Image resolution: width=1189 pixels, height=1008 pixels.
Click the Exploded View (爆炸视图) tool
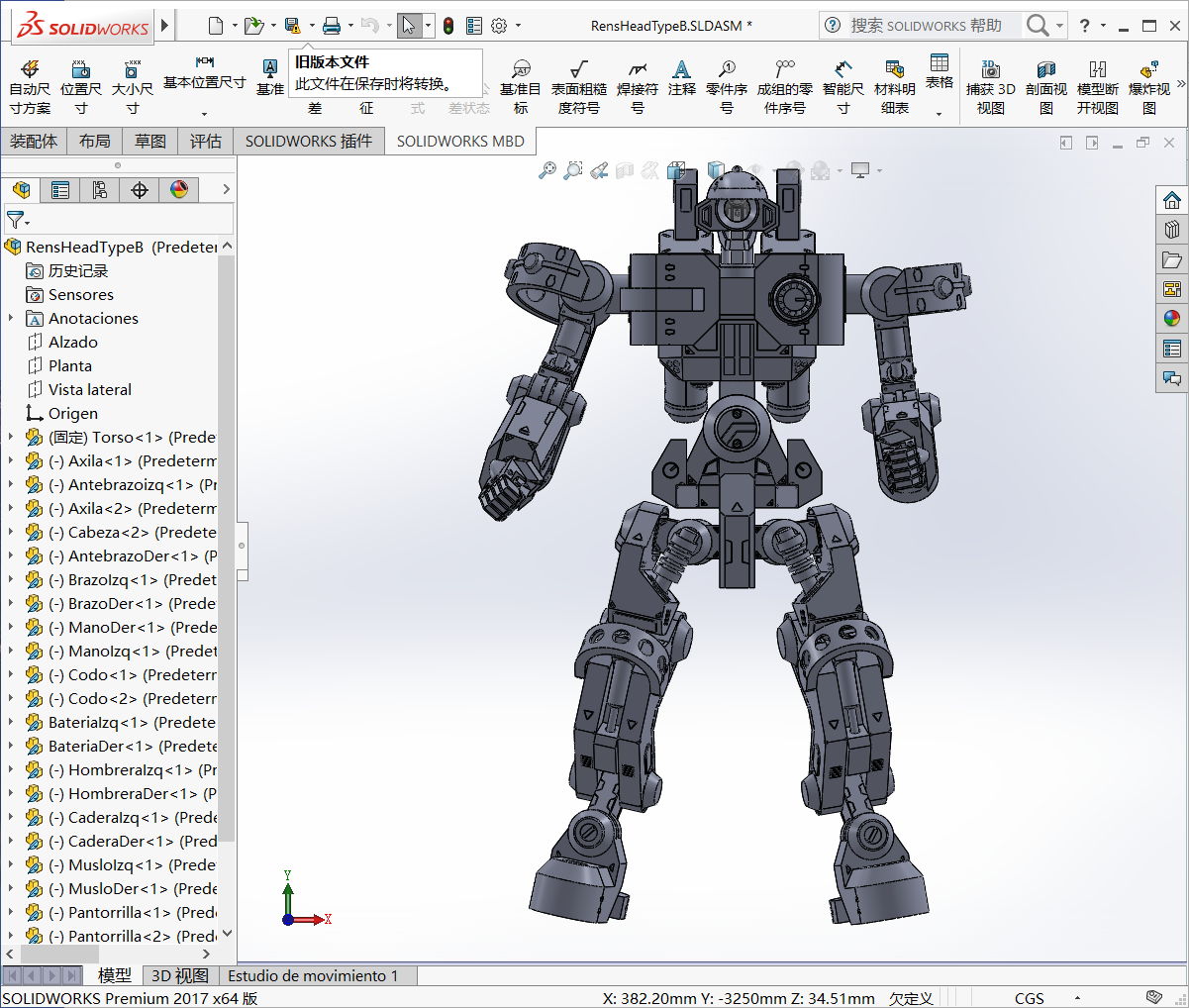coord(1148,86)
